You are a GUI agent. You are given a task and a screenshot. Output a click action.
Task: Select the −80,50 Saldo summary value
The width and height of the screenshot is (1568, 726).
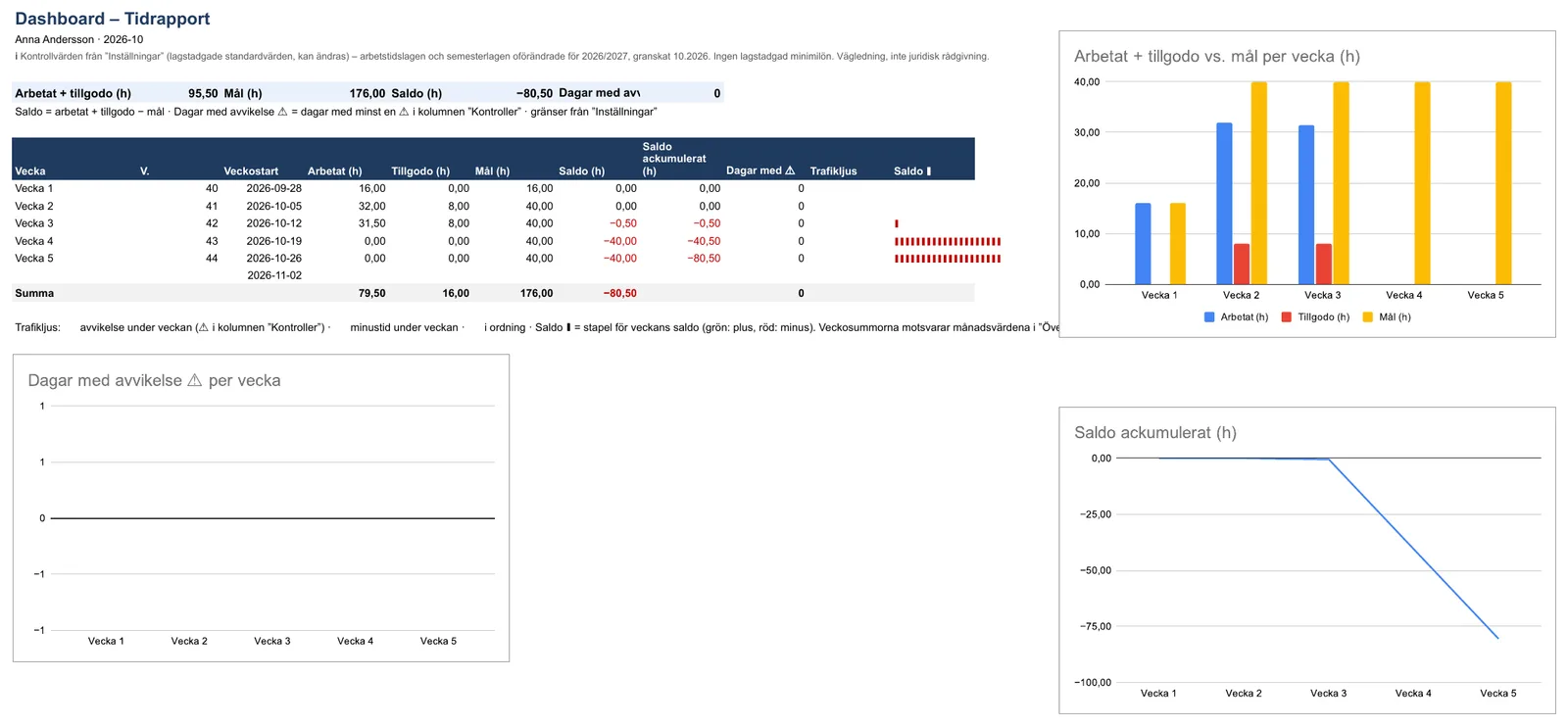[x=534, y=93]
